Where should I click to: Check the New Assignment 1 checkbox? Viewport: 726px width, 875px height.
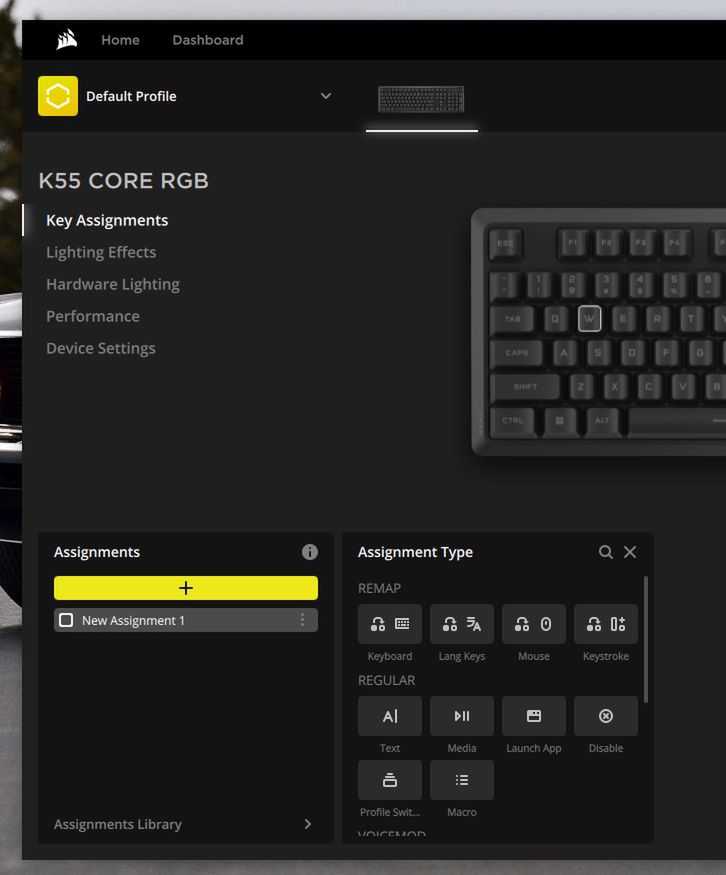[66, 620]
